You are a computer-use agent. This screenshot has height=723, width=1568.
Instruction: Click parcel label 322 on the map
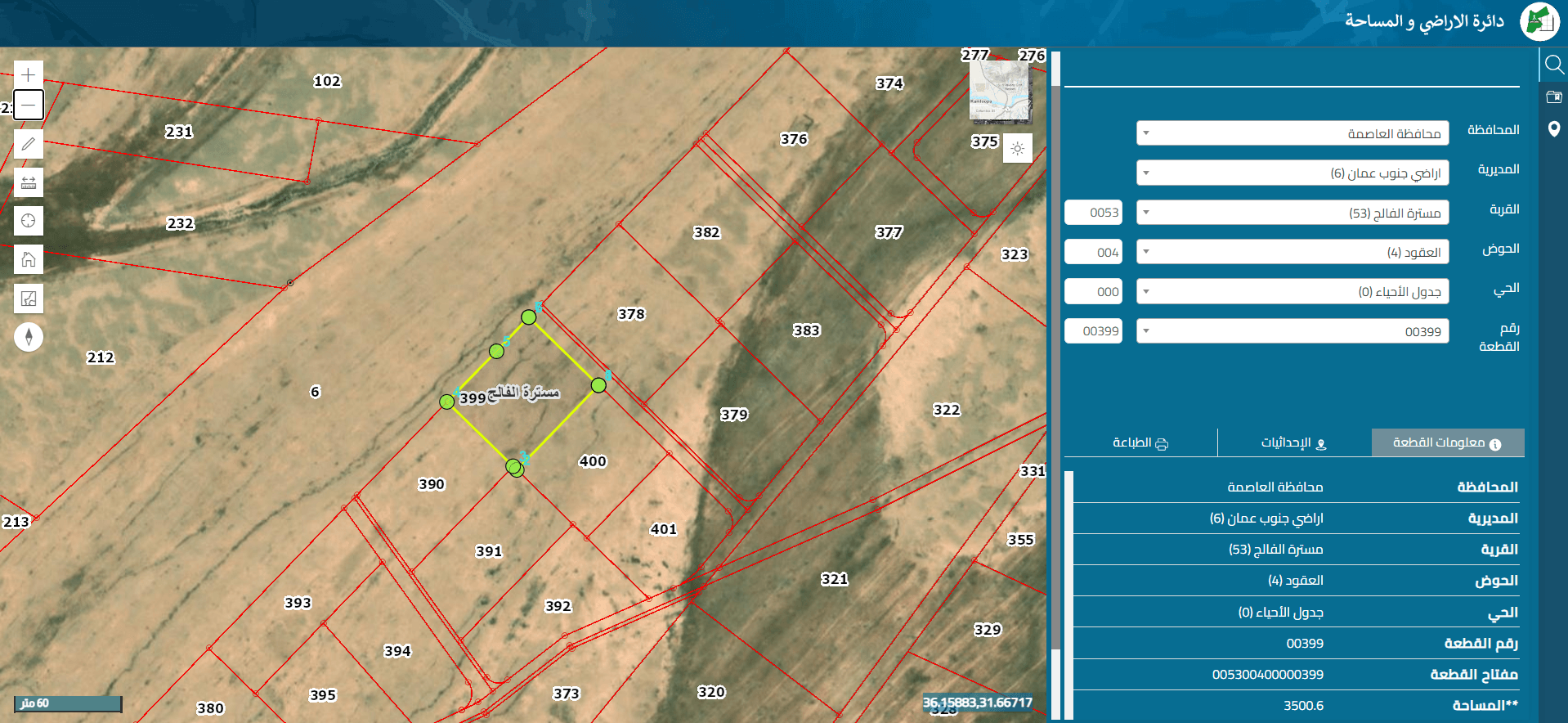pos(947,410)
